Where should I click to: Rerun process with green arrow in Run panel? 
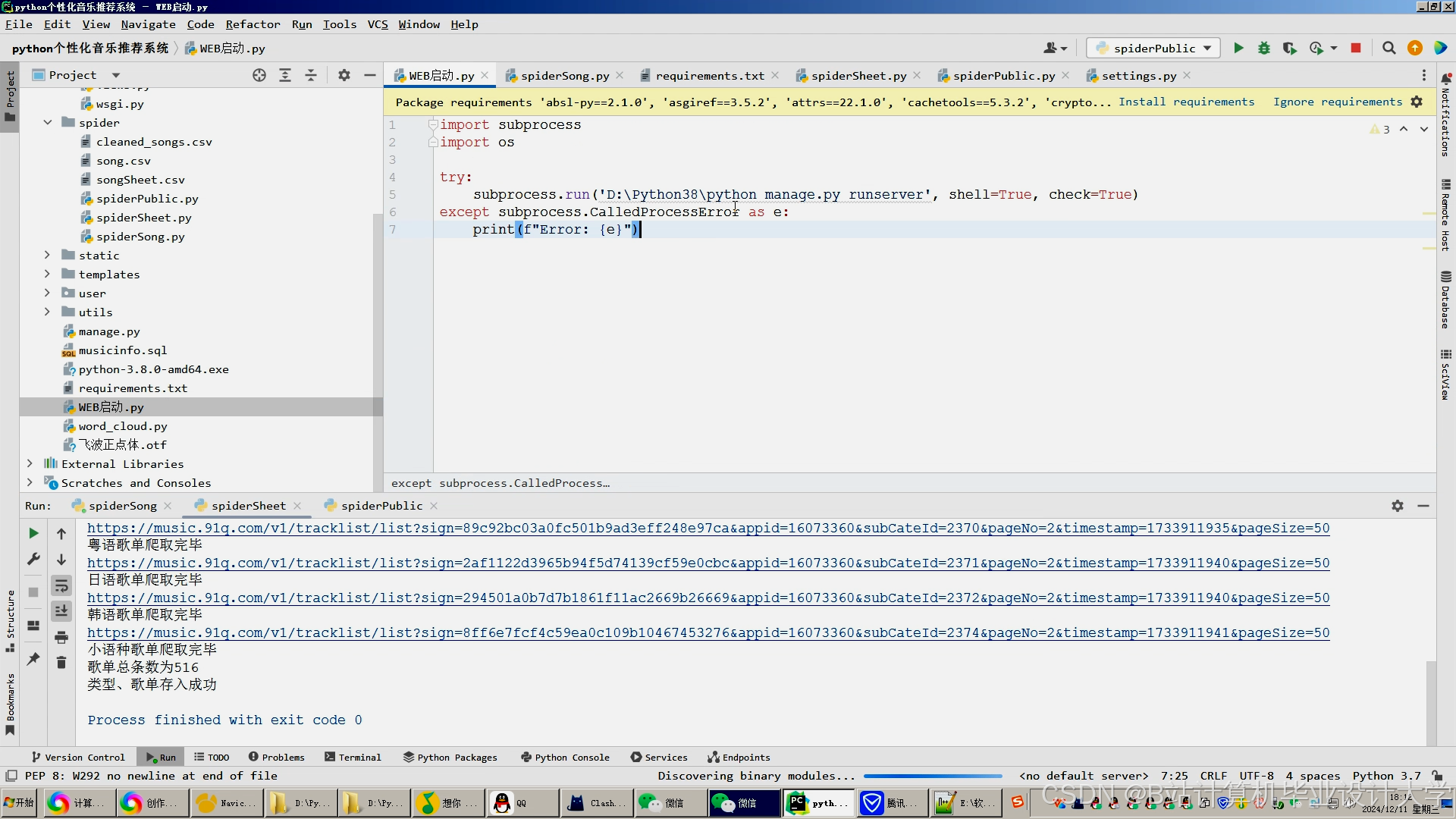pyautogui.click(x=33, y=533)
